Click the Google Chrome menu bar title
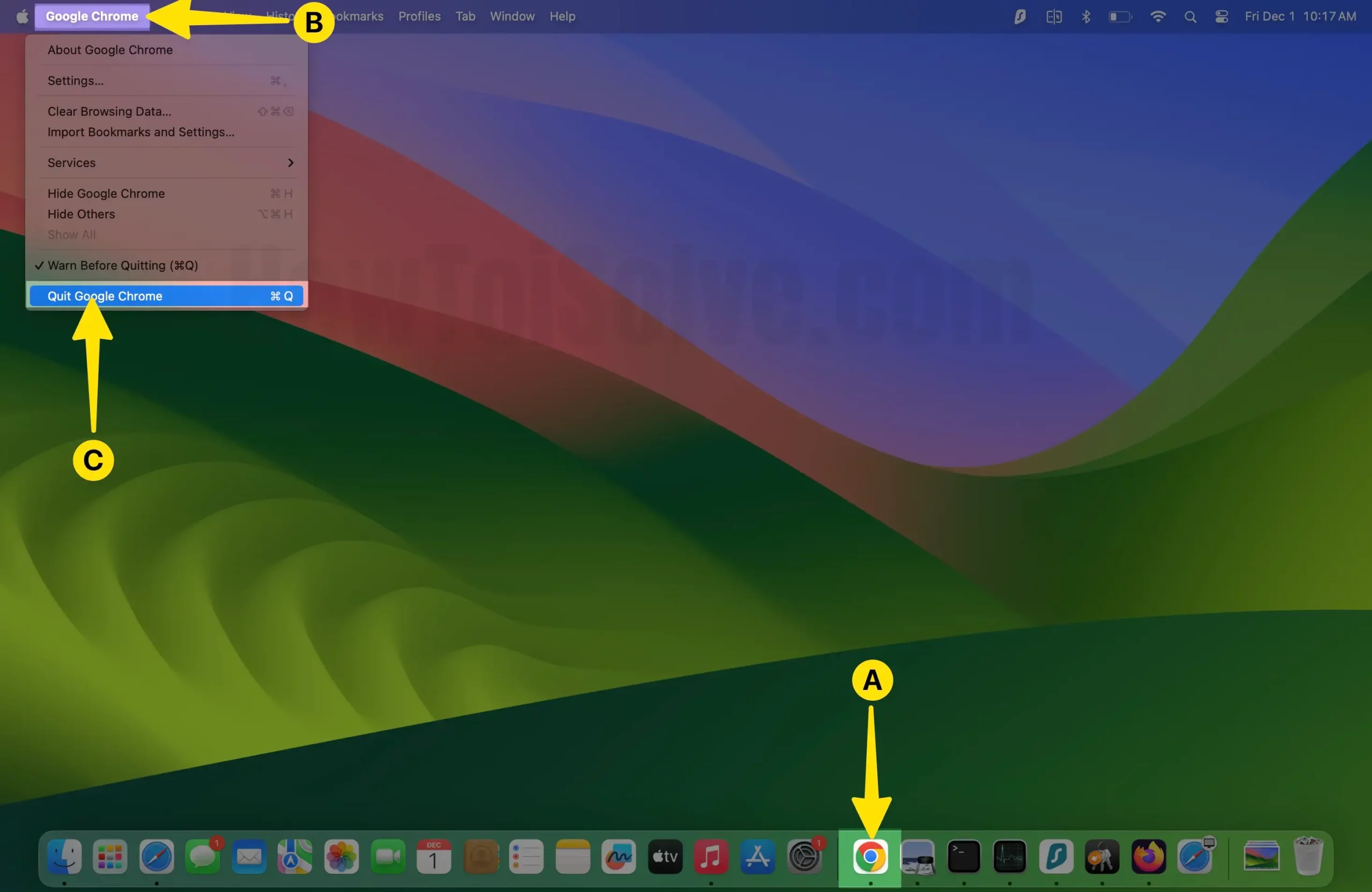1372x892 pixels. 92,16
